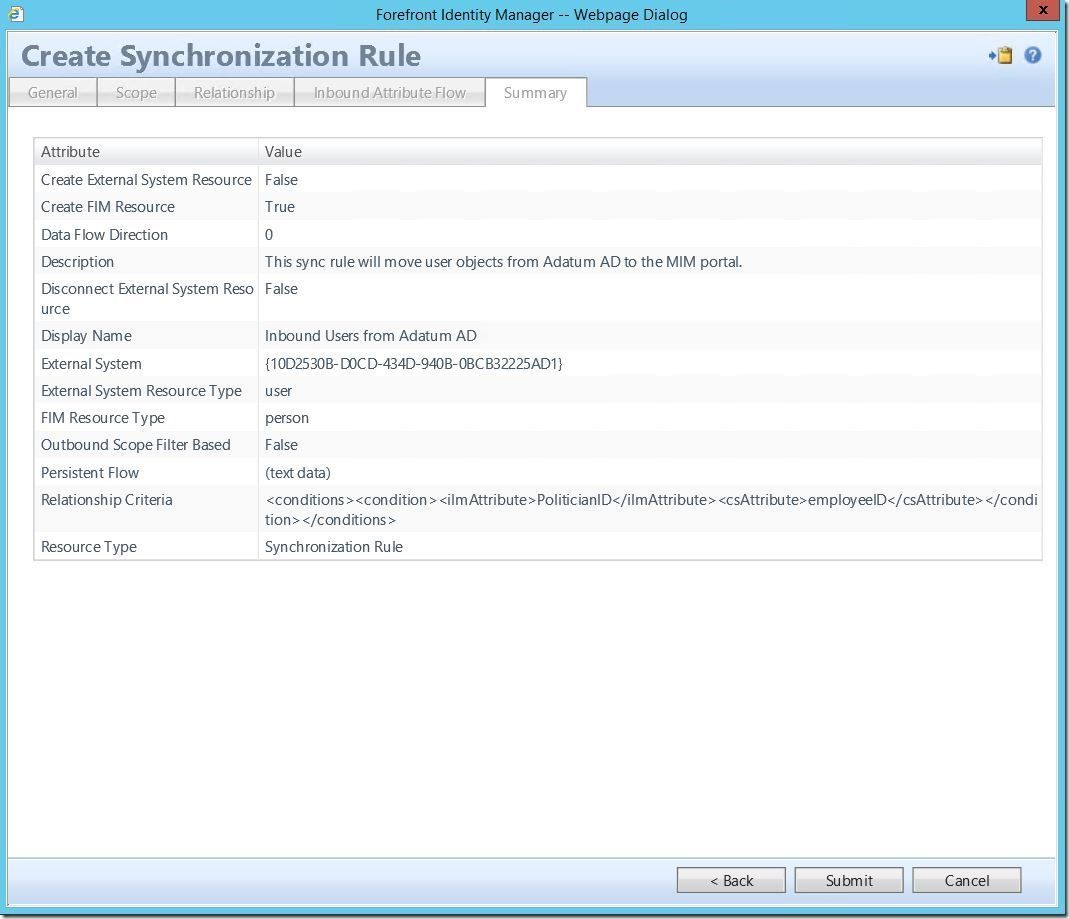1069x919 pixels.
Task: Click the Attribute column header
Action: click(71, 152)
